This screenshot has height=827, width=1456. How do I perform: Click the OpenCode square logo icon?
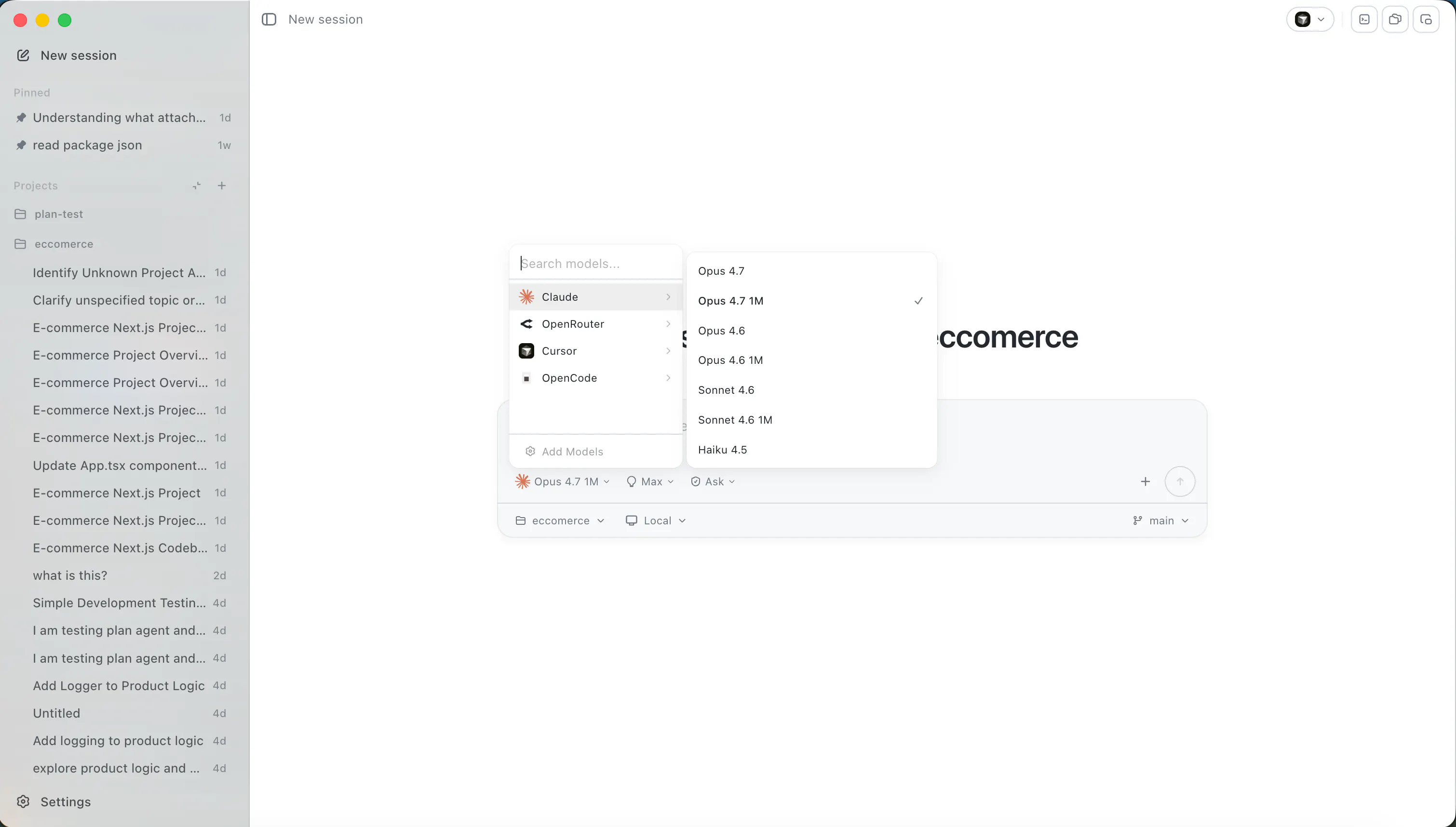[x=526, y=378]
